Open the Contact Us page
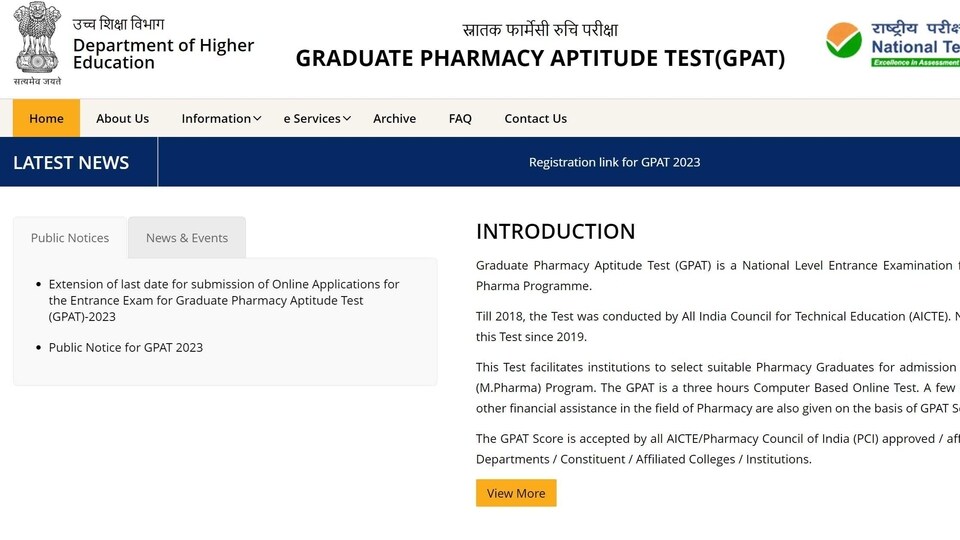 (536, 118)
